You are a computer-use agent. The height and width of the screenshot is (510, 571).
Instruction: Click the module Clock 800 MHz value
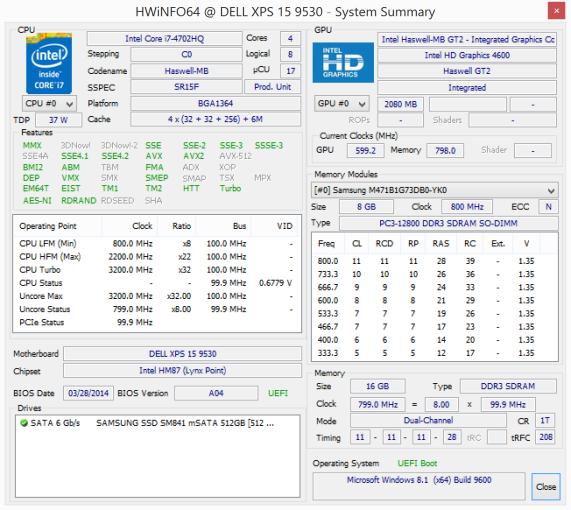point(467,207)
